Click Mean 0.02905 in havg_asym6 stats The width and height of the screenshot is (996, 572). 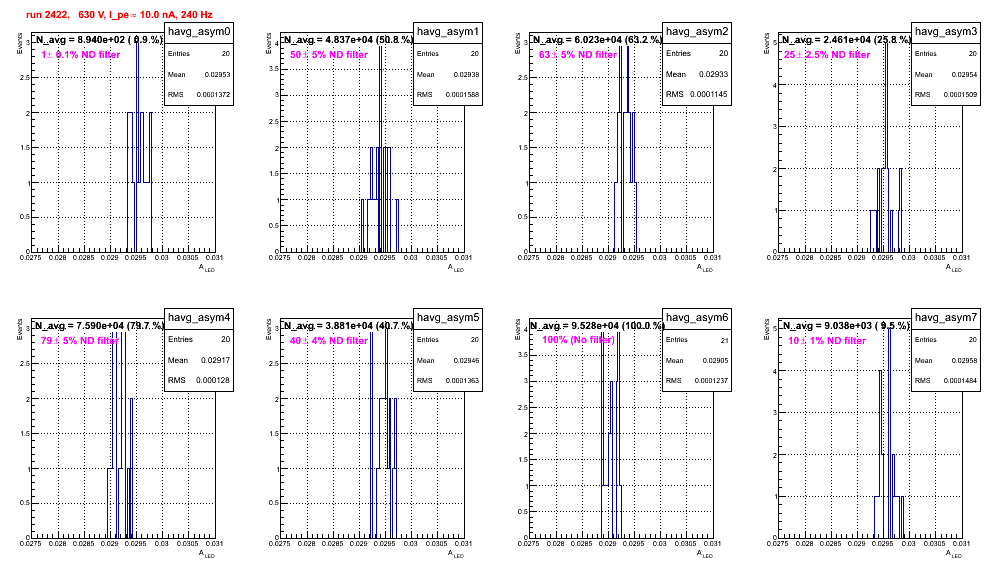pos(697,360)
